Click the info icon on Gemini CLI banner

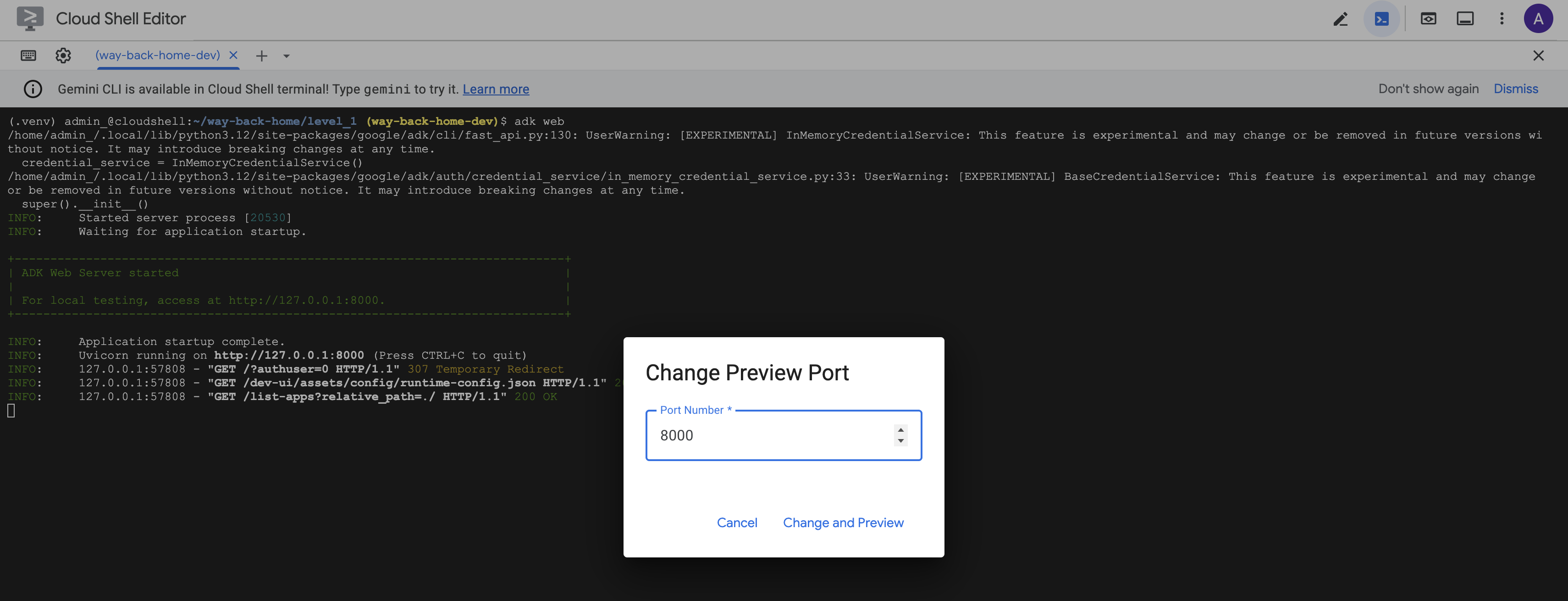pyautogui.click(x=33, y=89)
